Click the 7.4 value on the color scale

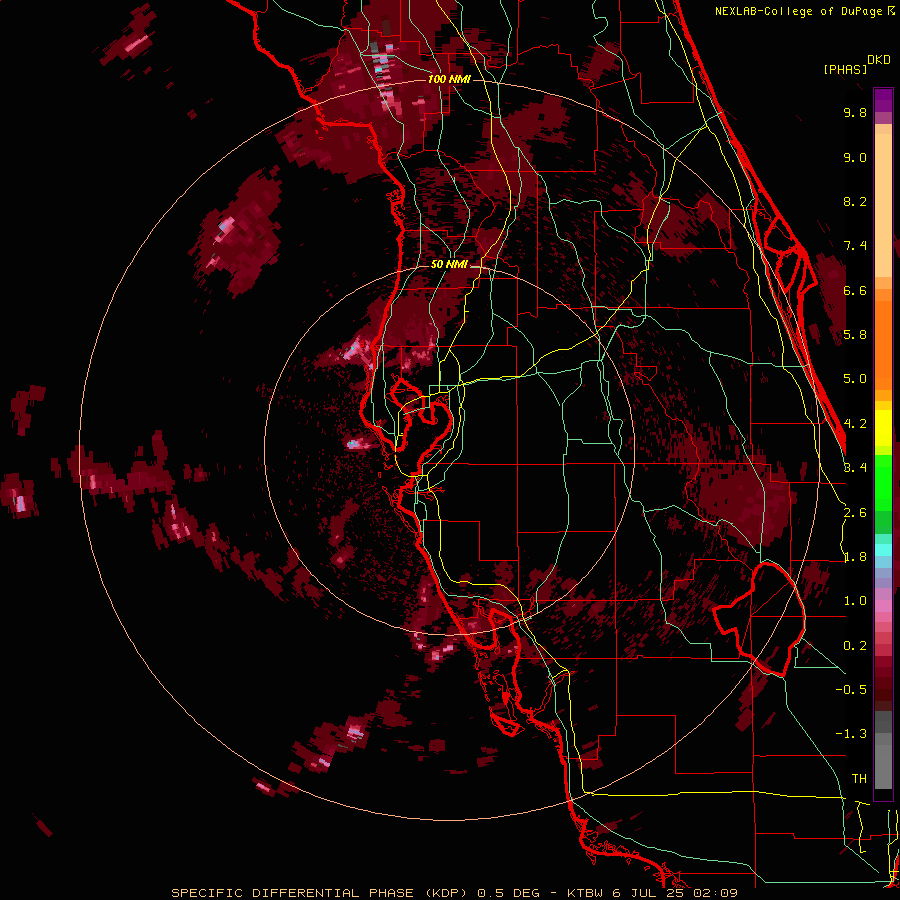coord(855,246)
